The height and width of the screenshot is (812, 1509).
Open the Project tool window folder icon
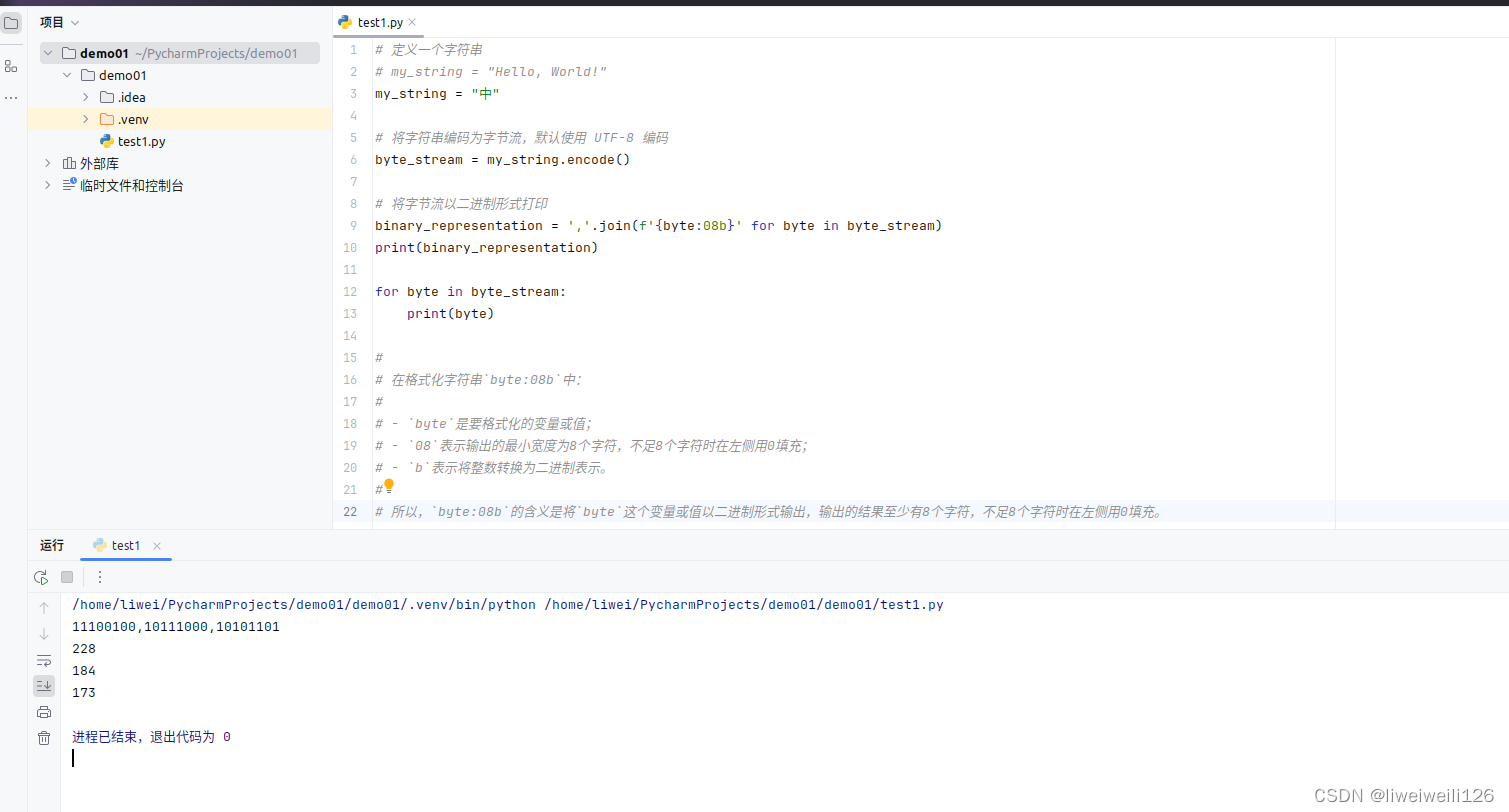[11, 22]
